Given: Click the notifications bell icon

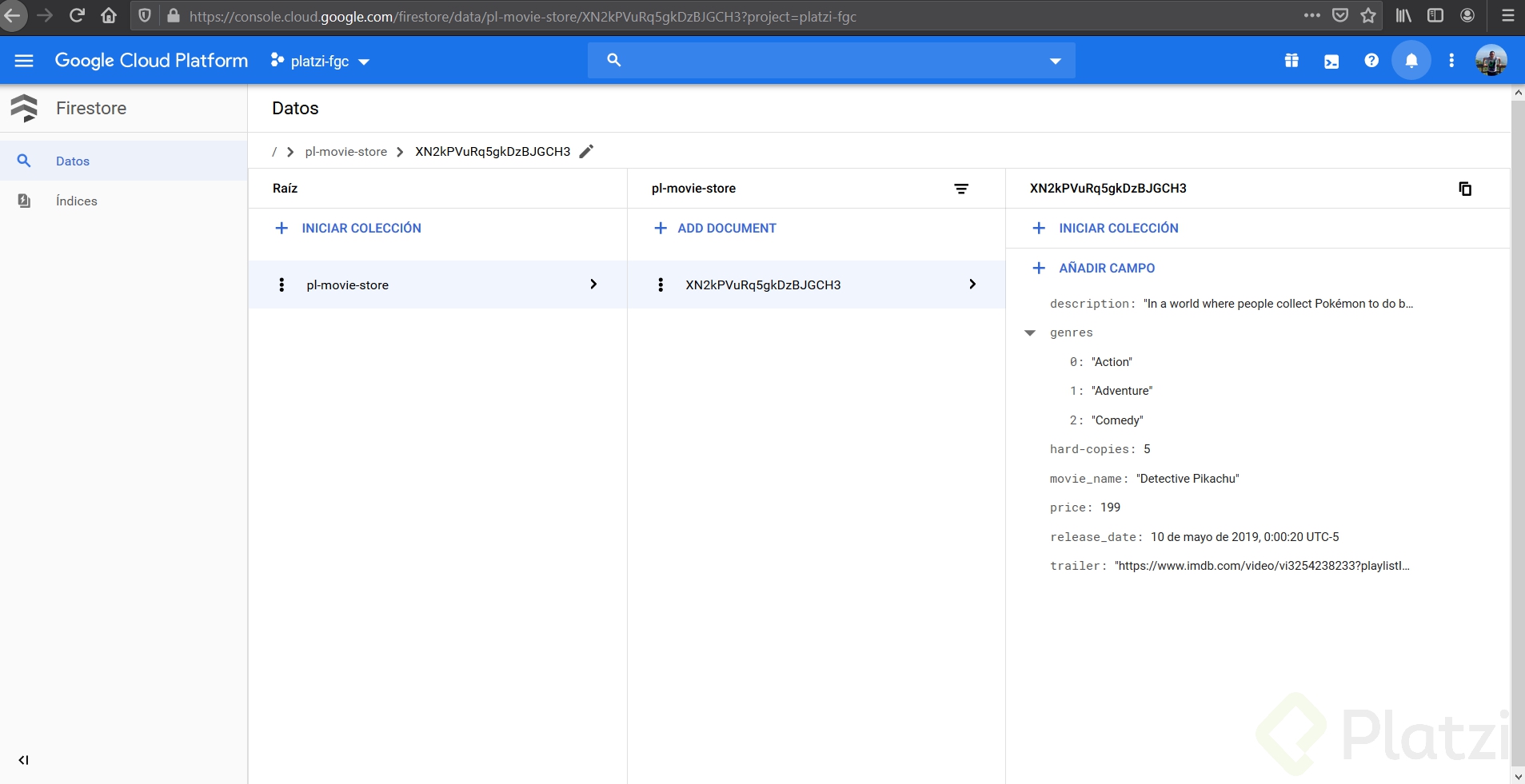Looking at the screenshot, I should tap(1411, 61).
